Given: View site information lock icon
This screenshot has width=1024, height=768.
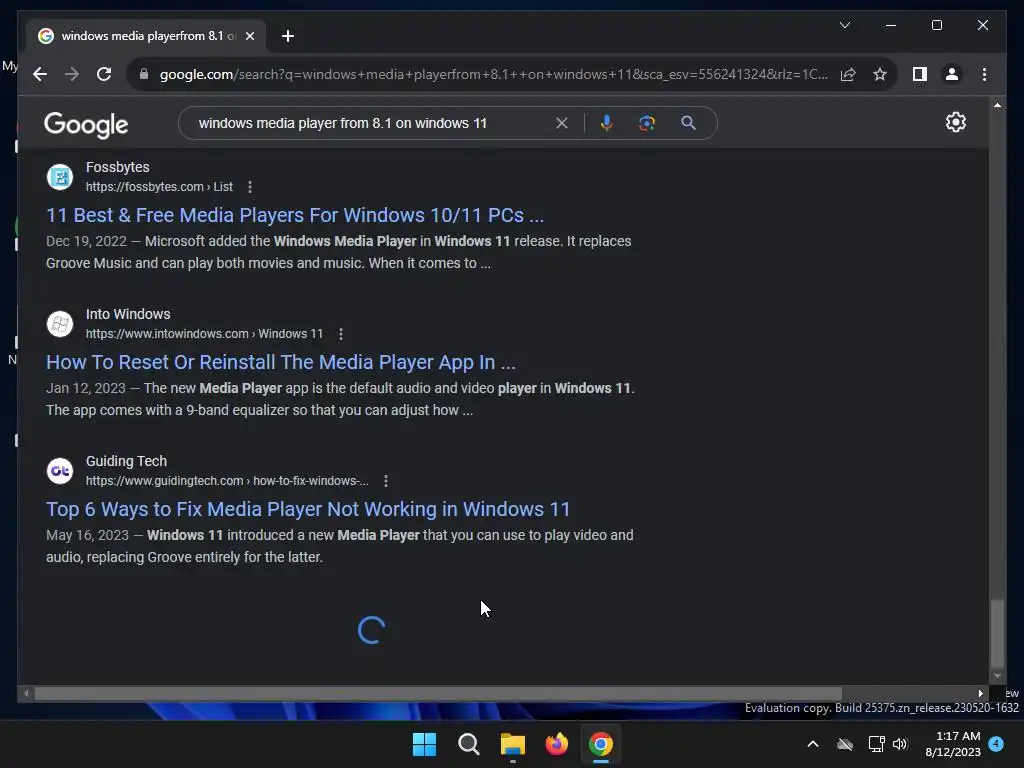Looking at the screenshot, I should [144, 74].
